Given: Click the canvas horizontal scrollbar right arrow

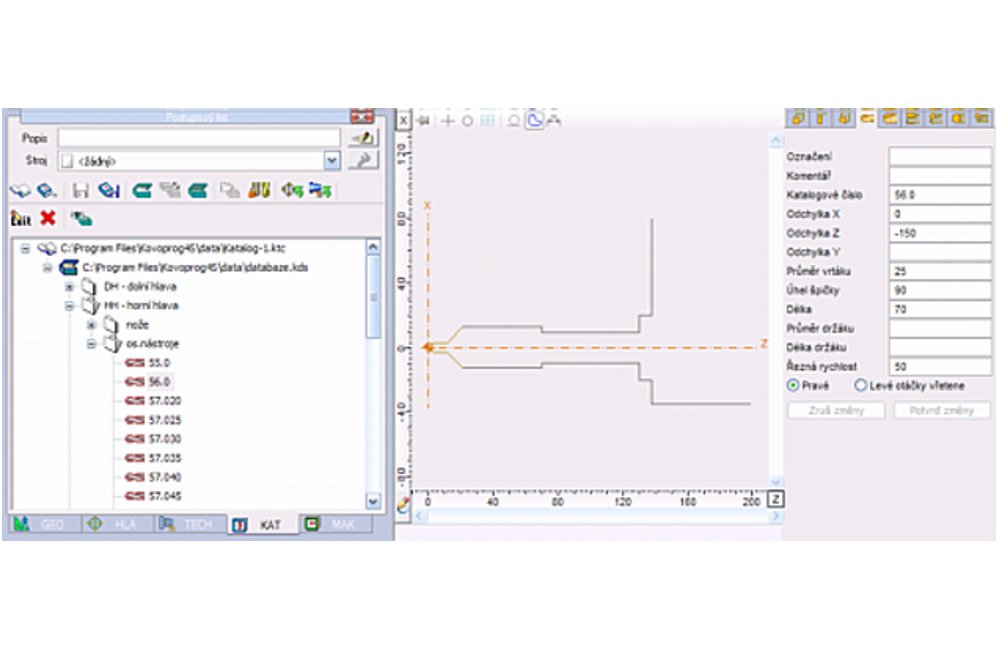Looking at the screenshot, I should click(776, 516).
